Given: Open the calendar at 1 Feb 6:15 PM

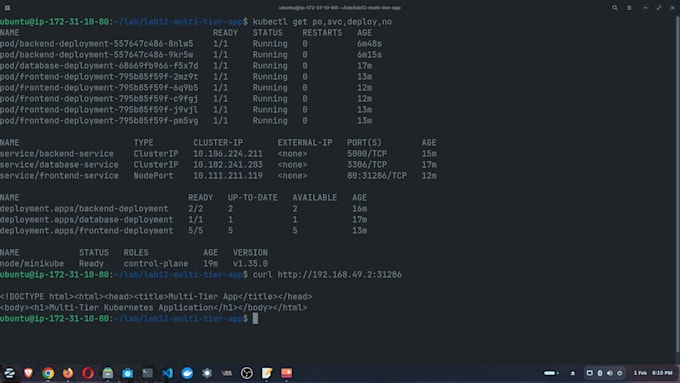Looking at the screenshot, I should [653, 373].
